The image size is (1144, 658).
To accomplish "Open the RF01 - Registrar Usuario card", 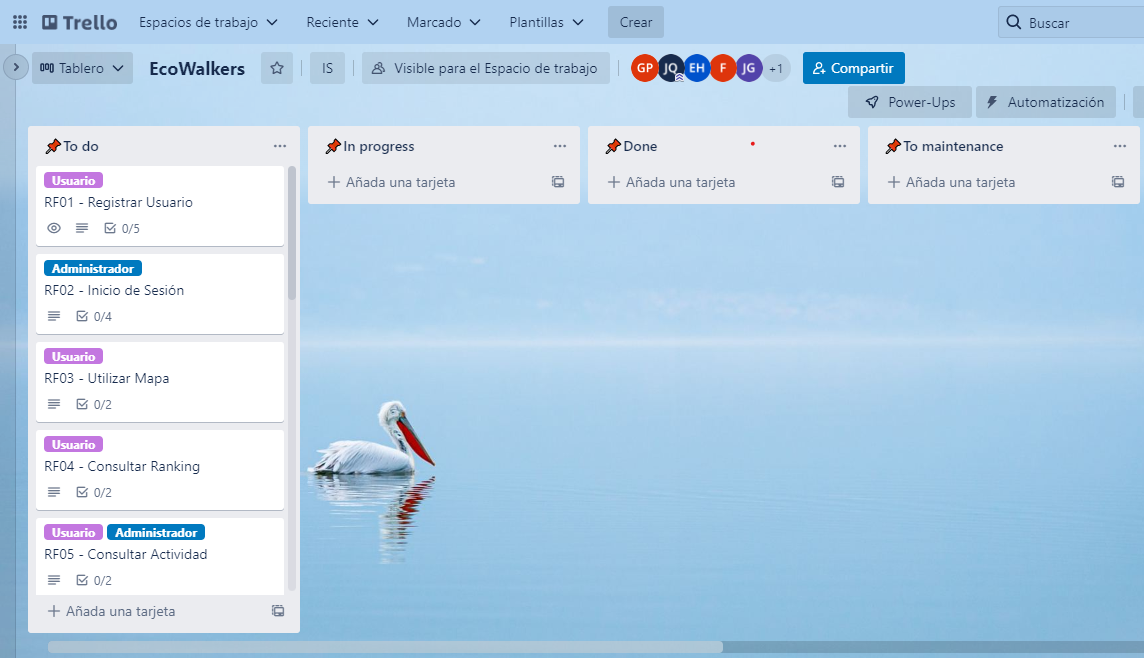I will pos(160,206).
